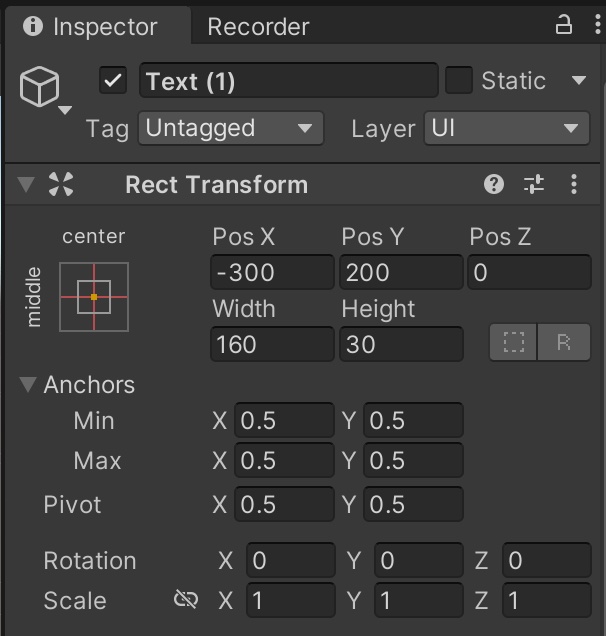606x636 pixels.
Task: Open Rect Transform help reference icon
Action: (494, 184)
